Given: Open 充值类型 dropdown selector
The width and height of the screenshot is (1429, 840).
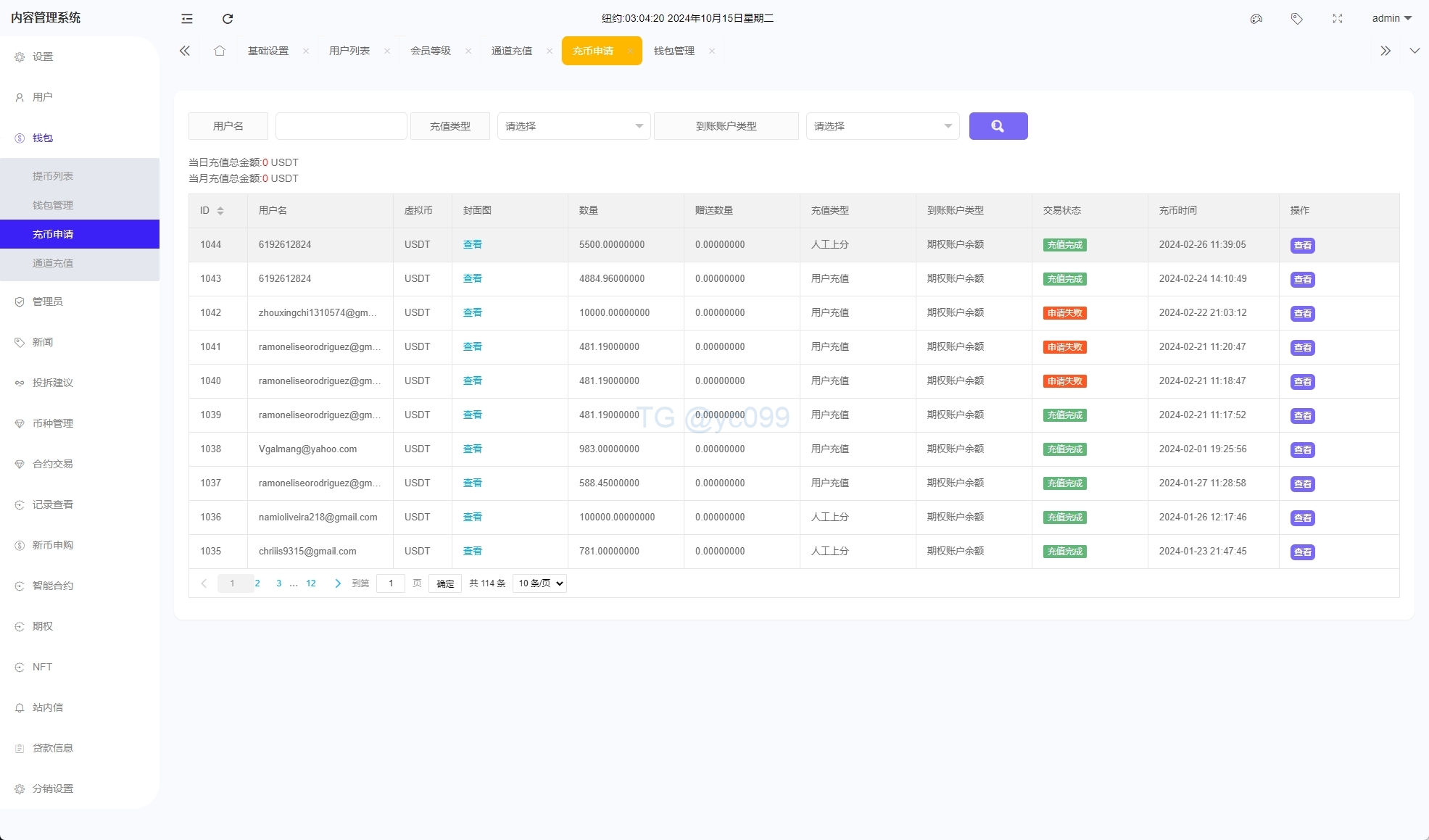Looking at the screenshot, I should tap(573, 126).
